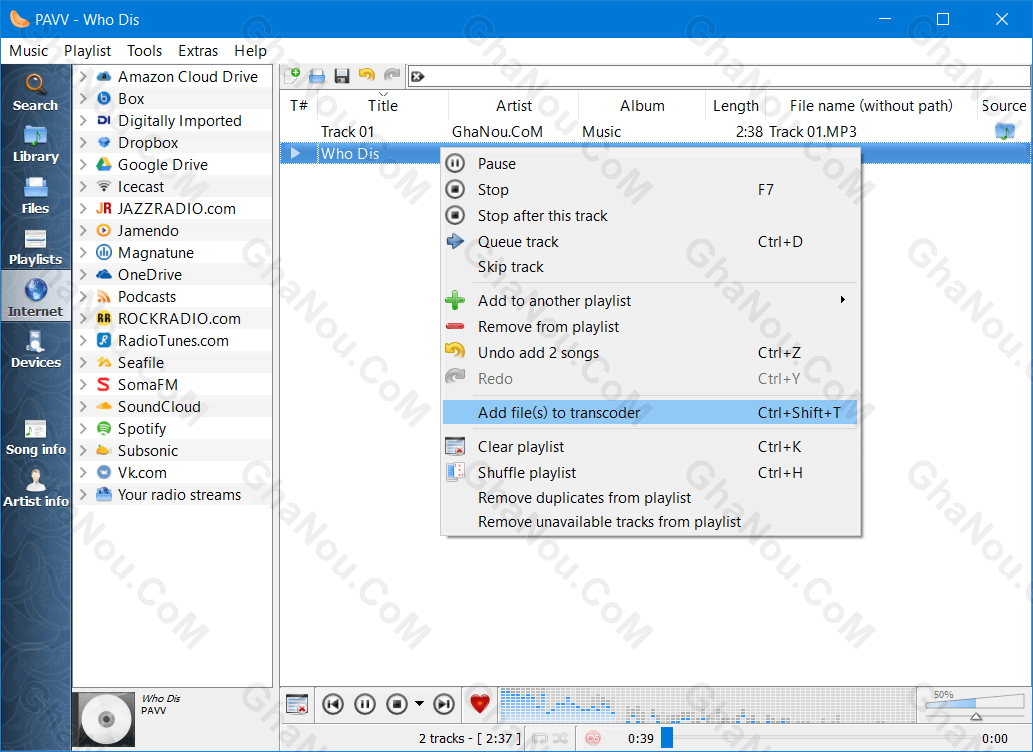Click the new playlist toolbar icon
The image size is (1033, 752).
pyautogui.click(x=293, y=76)
